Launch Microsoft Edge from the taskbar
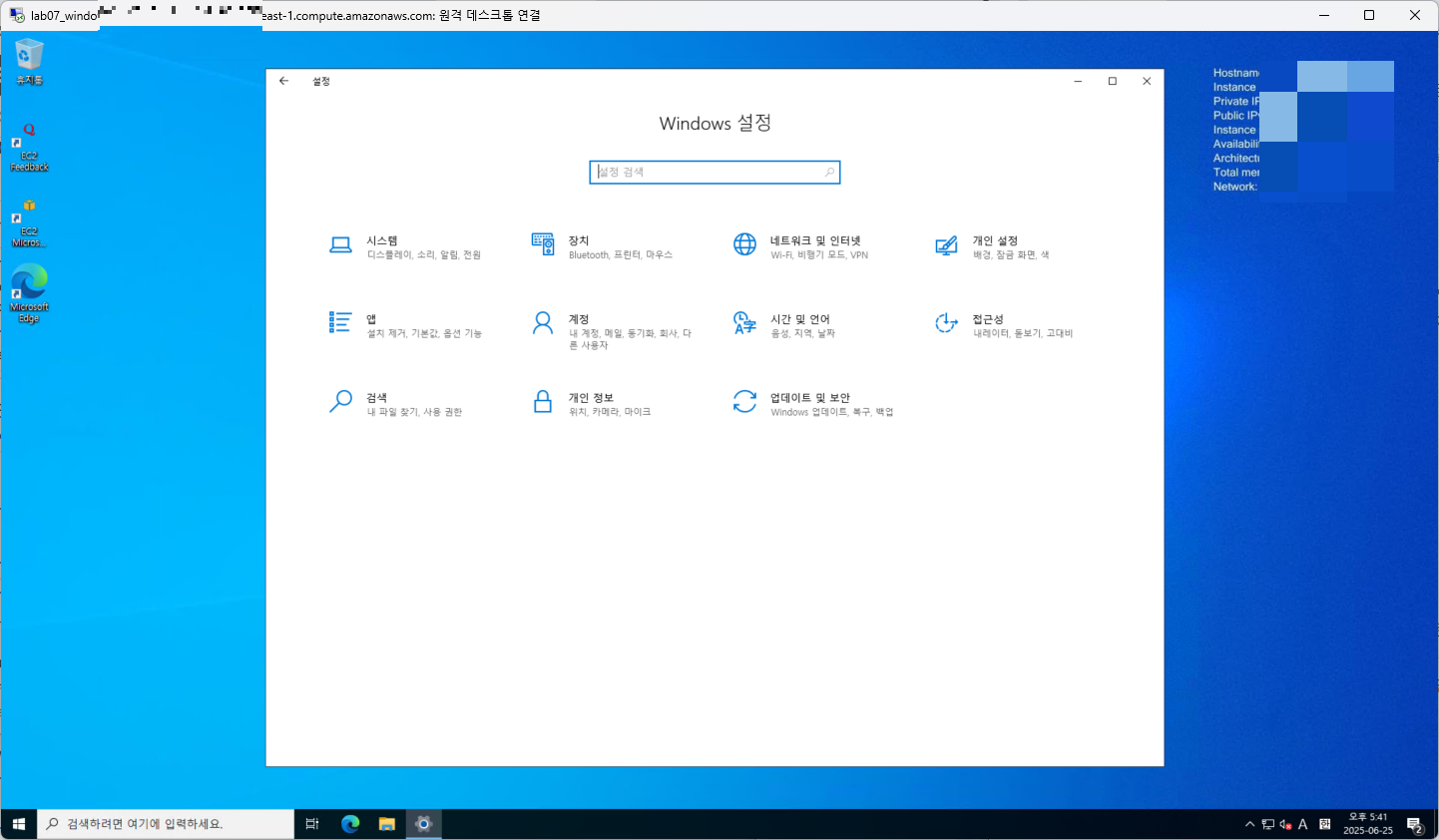The width and height of the screenshot is (1439, 840). (350, 824)
